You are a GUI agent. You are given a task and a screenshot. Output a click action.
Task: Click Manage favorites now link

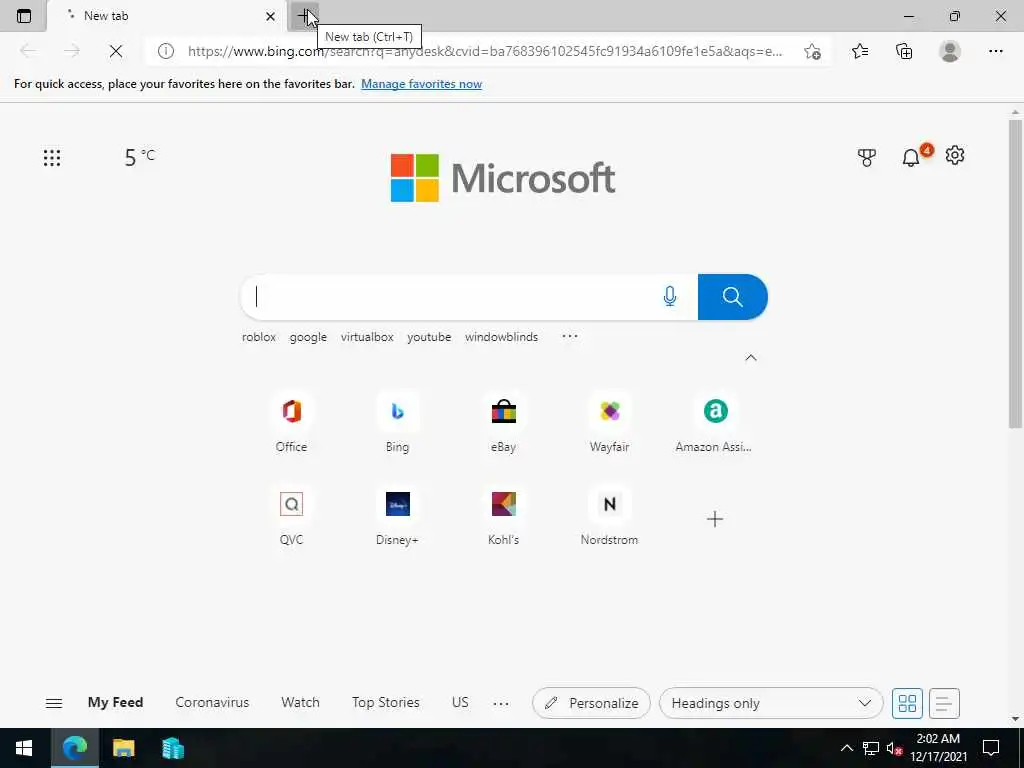[421, 84]
